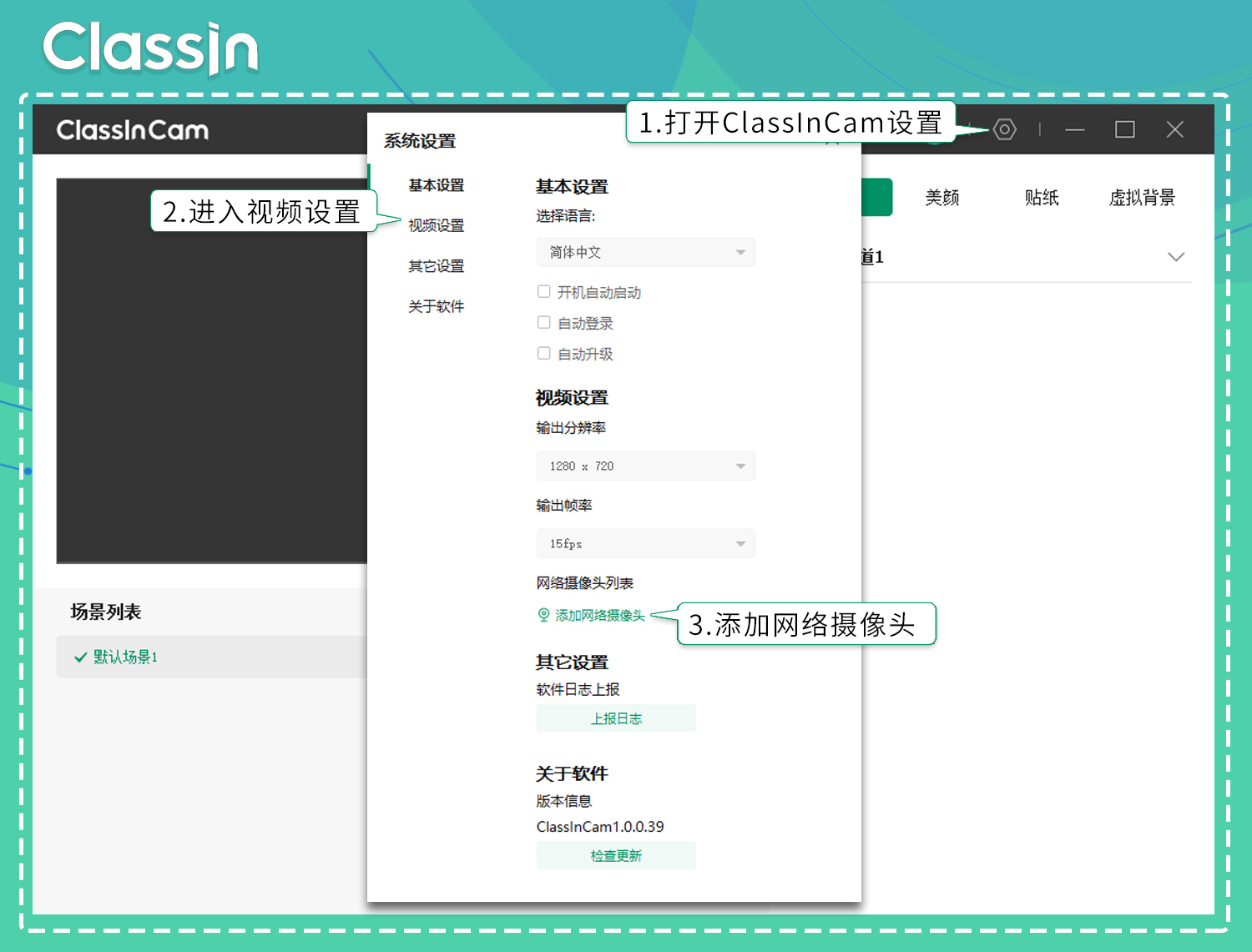Click 添加网络摄像头 link
Image resolution: width=1252 pixels, height=952 pixels.
point(600,615)
